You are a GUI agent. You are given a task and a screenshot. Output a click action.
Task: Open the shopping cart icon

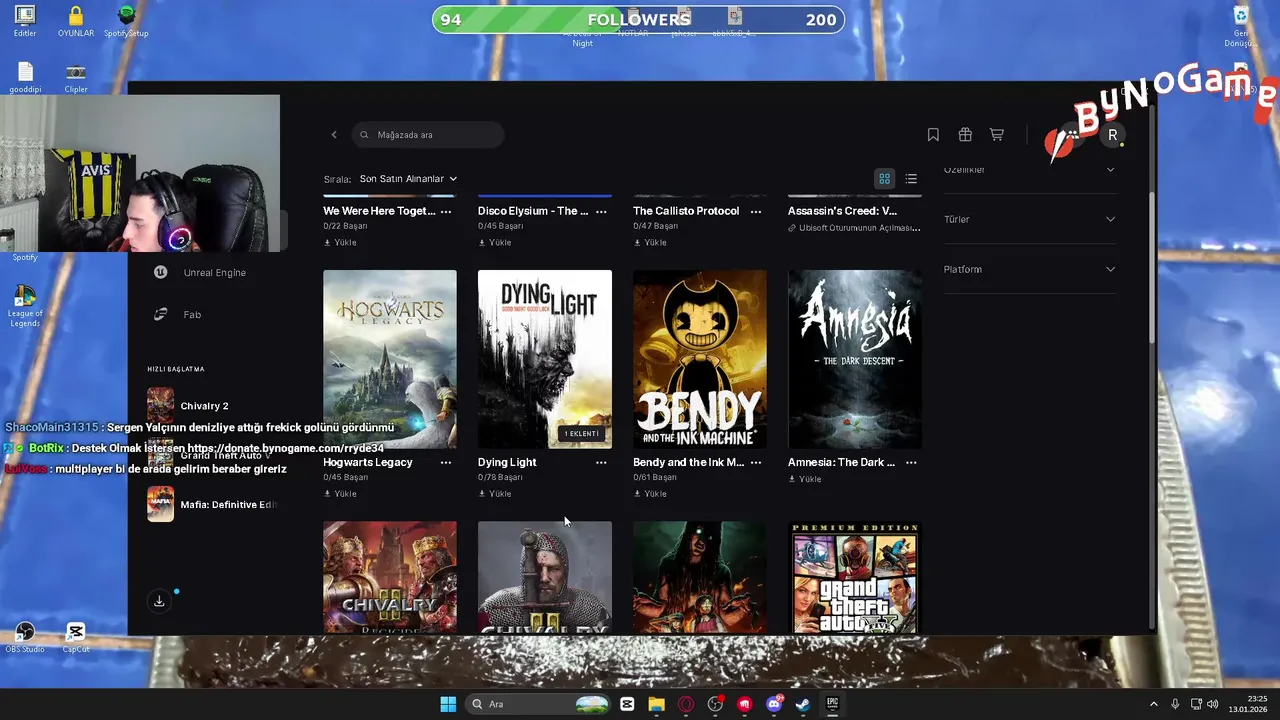pos(997,135)
